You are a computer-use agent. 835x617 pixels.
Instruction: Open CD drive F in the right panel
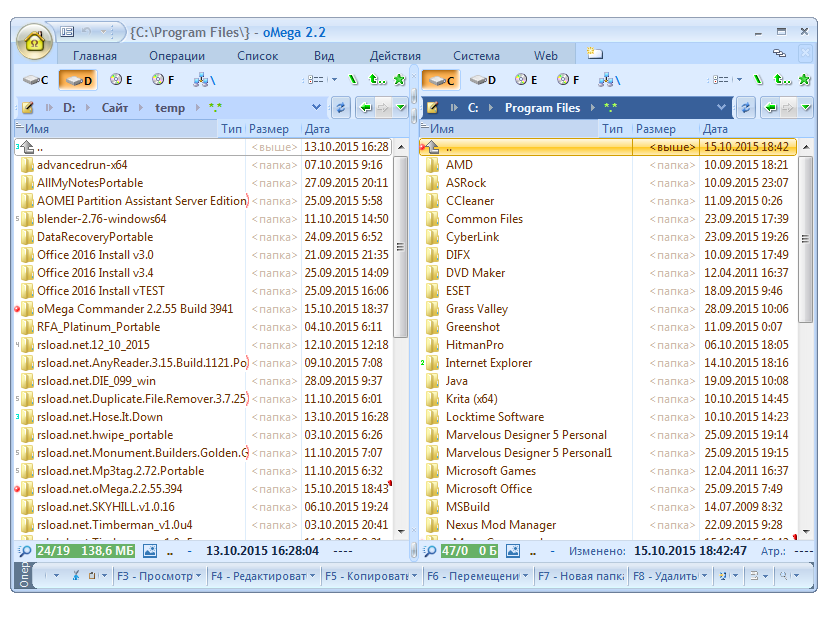click(568, 80)
